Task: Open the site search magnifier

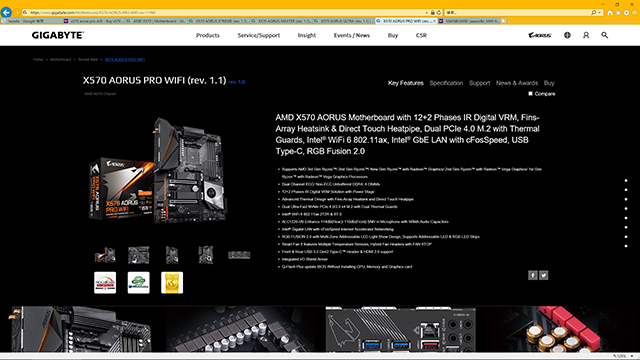Action: point(604,36)
